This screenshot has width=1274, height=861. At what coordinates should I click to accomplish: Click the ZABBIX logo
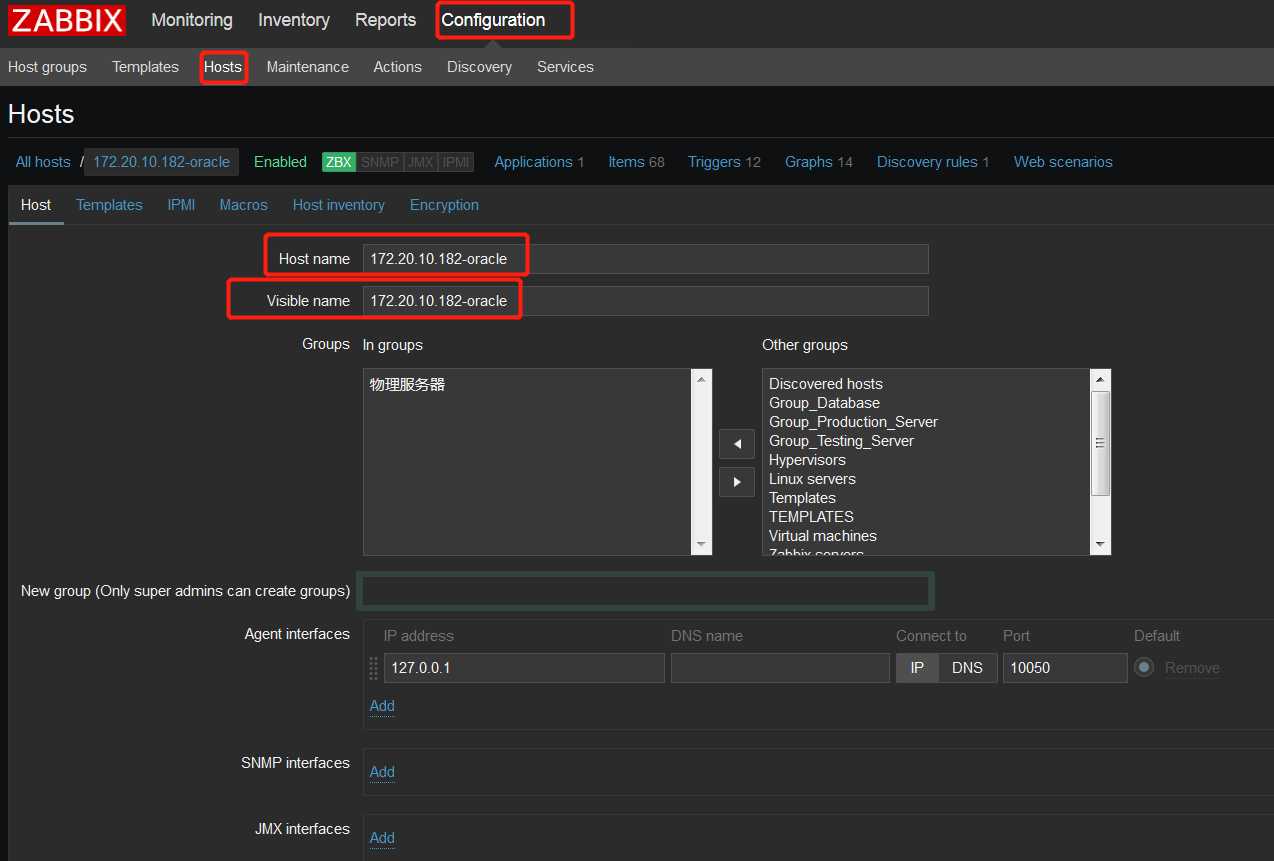click(x=67, y=20)
